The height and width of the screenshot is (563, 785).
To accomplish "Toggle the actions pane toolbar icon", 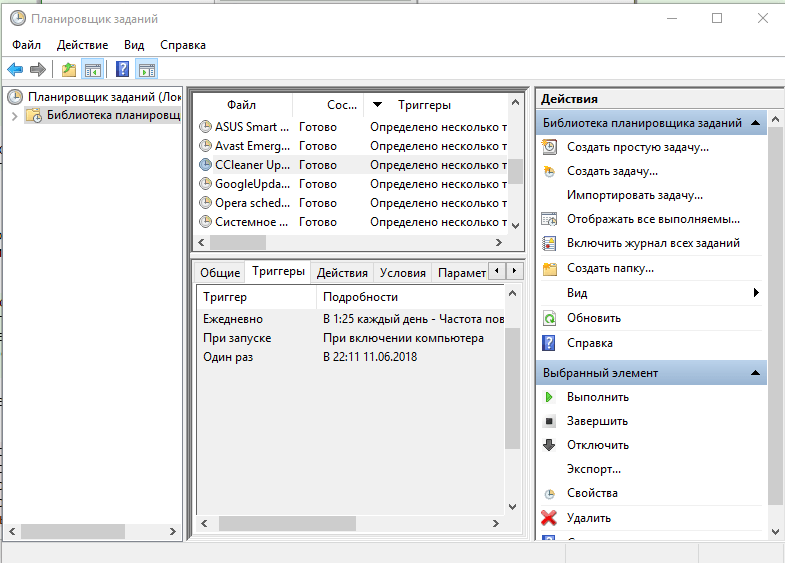I will pos(147,69).
